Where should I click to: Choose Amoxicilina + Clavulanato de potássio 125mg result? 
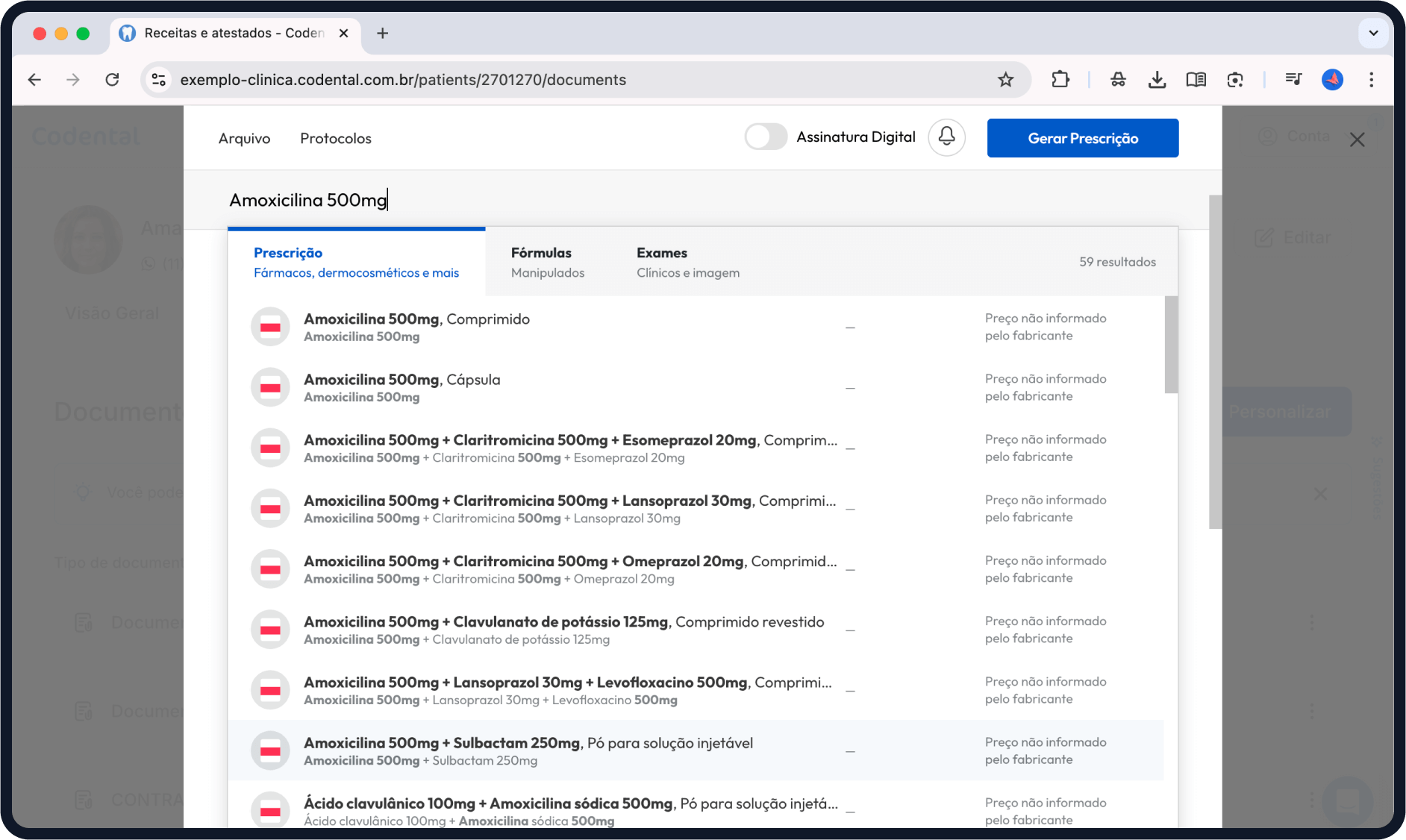(563, 630)
